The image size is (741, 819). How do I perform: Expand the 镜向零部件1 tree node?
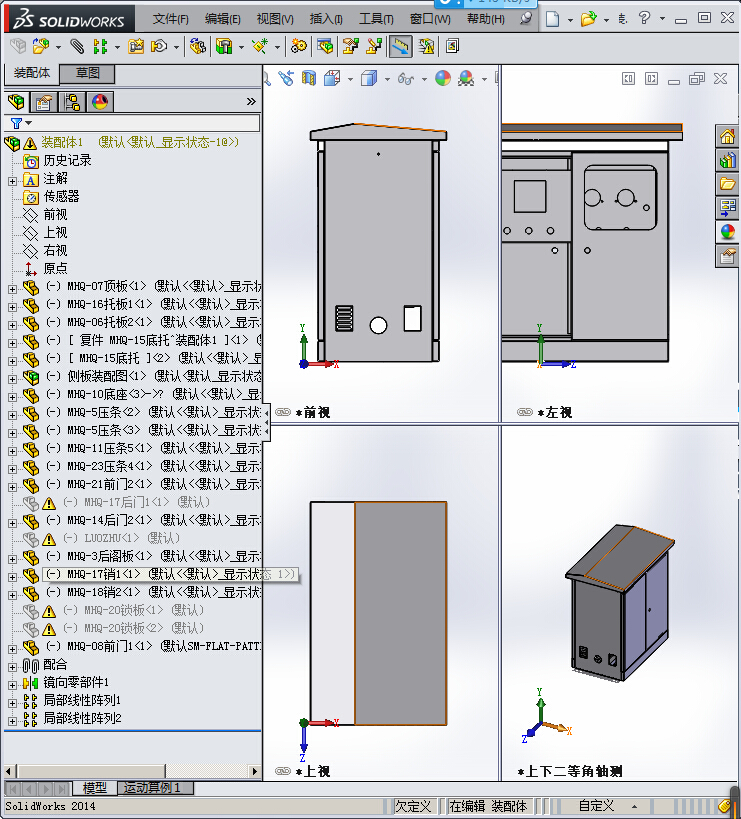(x=12, y=685)
